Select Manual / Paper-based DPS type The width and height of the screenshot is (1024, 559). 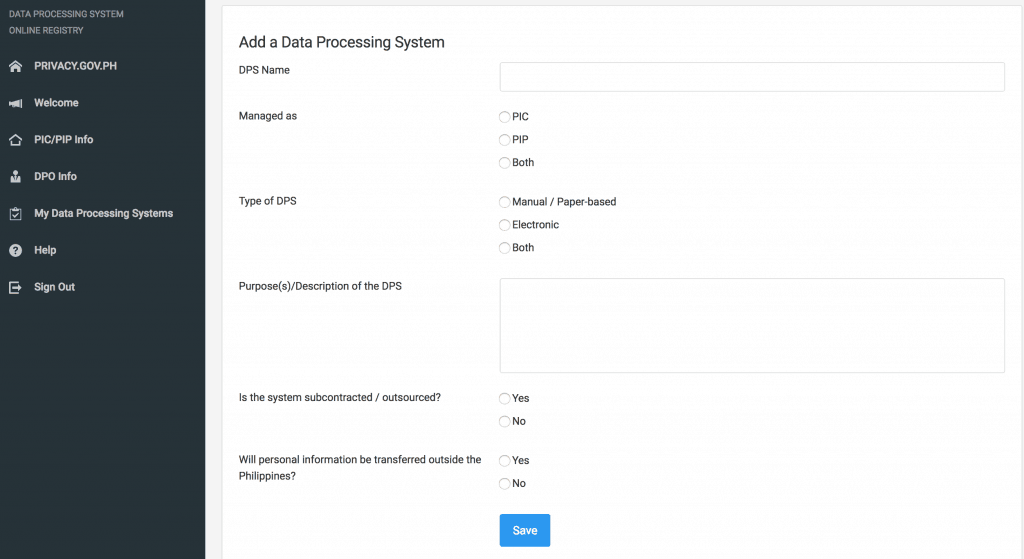(x=505, y=202)
